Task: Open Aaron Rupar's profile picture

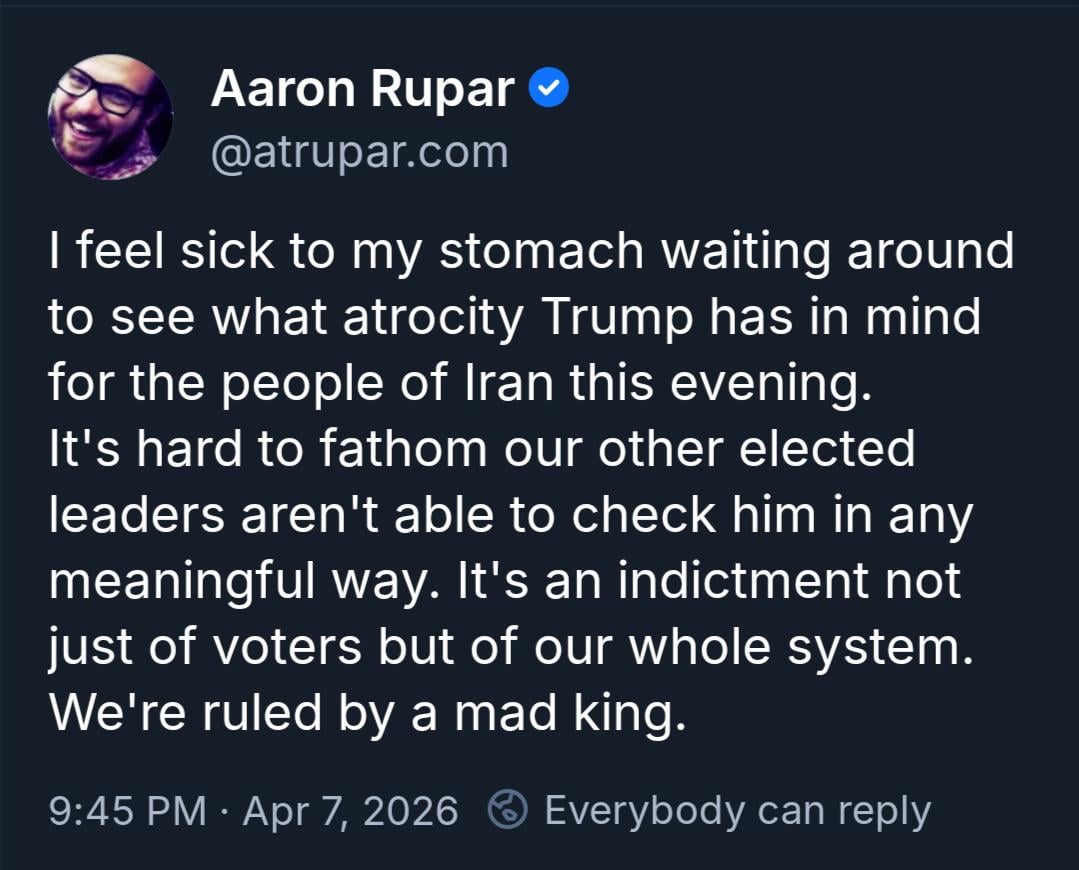Action: click(110, 117)
